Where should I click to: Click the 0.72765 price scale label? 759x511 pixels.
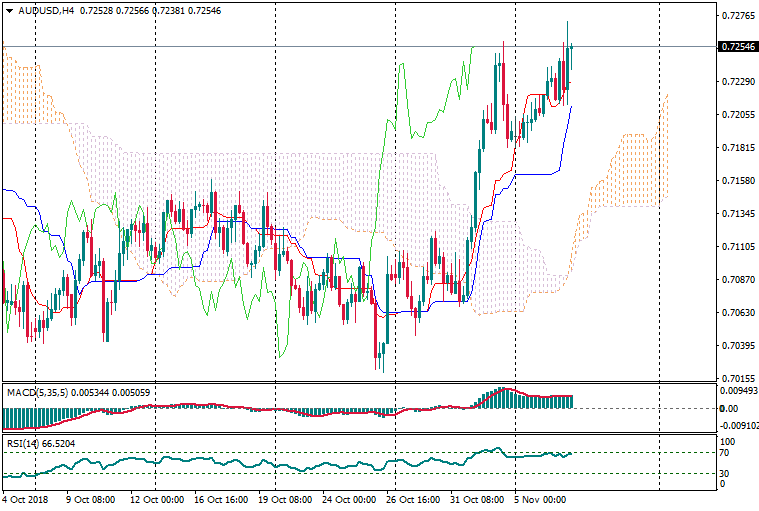pyautogui.click(x=736, y=16)
